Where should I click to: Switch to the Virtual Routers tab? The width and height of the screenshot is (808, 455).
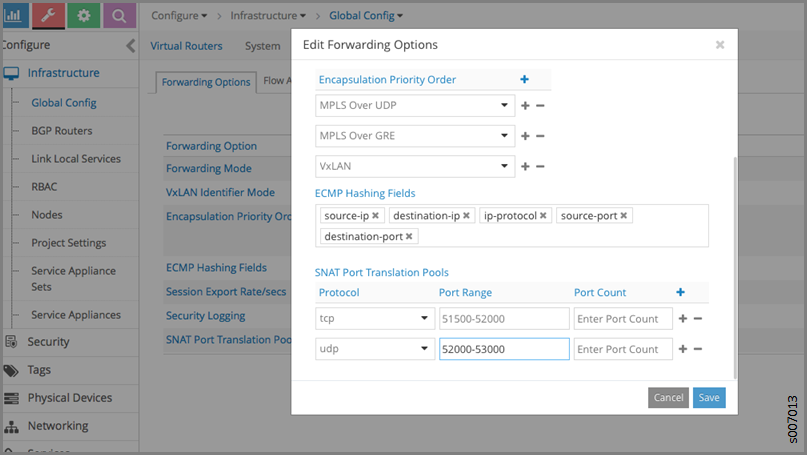187,46
